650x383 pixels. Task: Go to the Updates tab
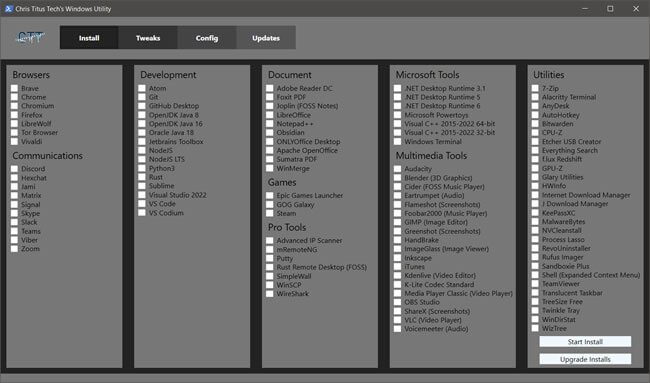tap(266, 38)
